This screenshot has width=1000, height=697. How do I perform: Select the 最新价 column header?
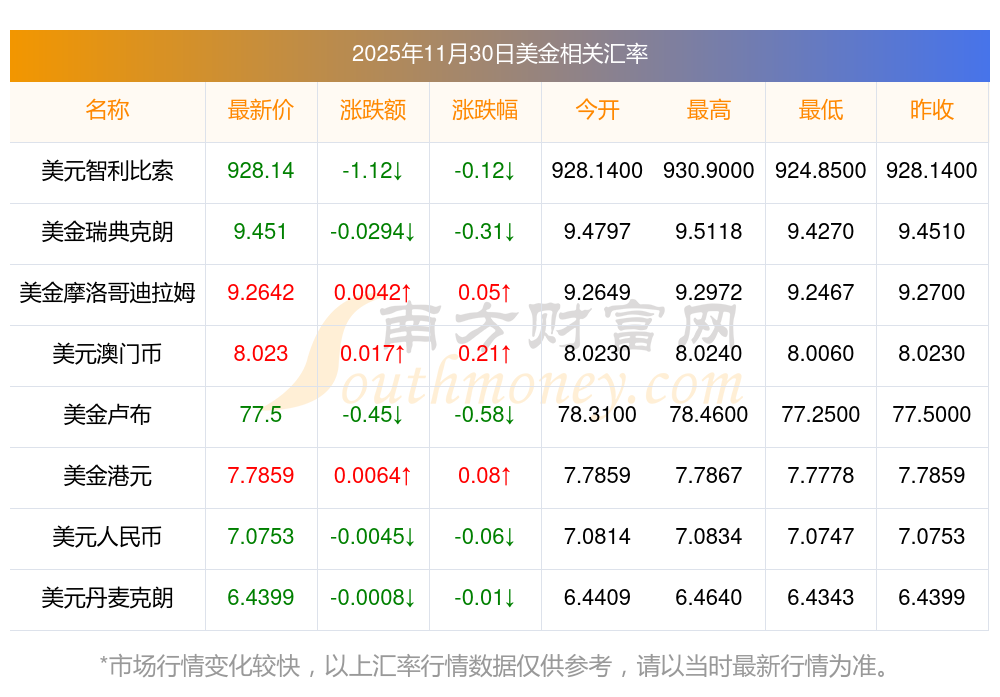coord(261,110)
